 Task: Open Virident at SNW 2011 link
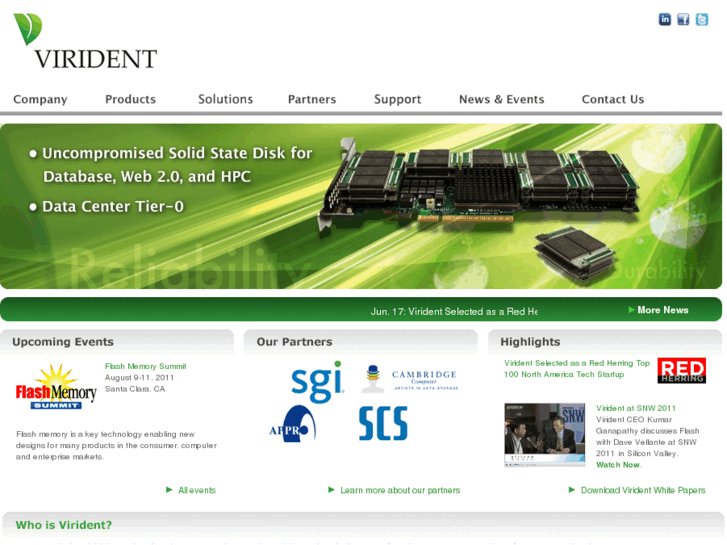tap(636, 408)
